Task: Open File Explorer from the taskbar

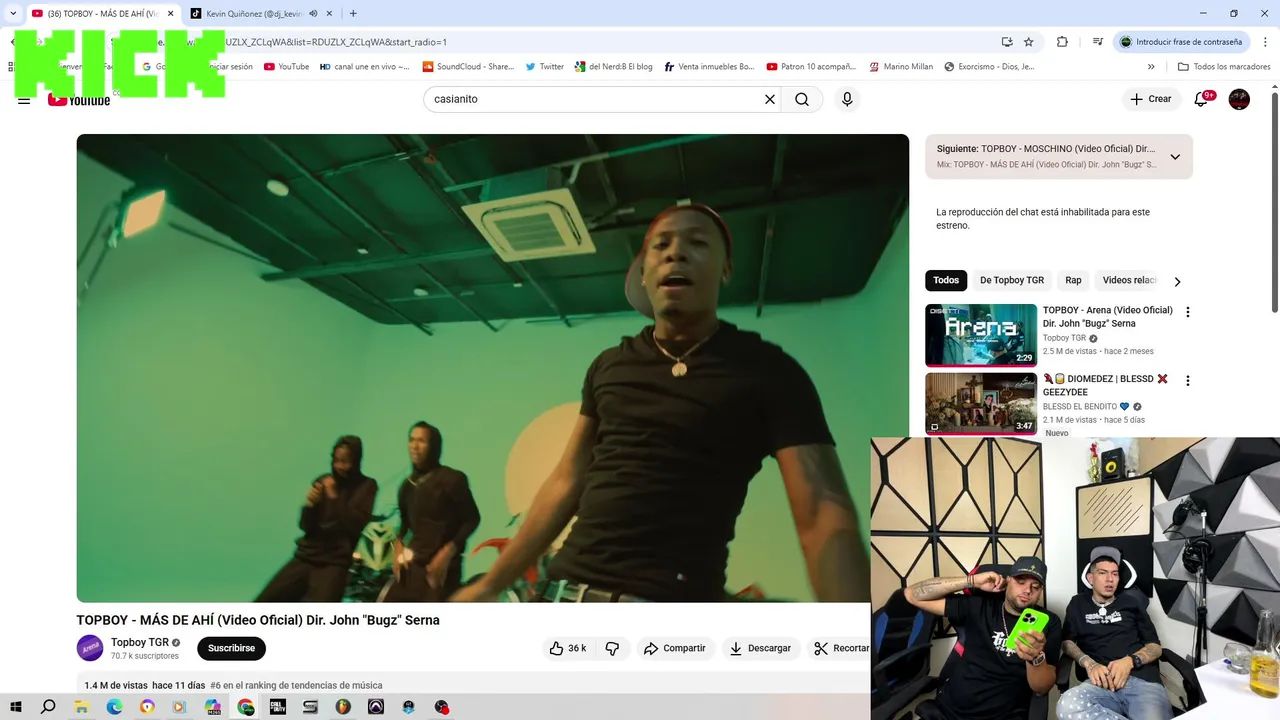Action: (82, 707)
